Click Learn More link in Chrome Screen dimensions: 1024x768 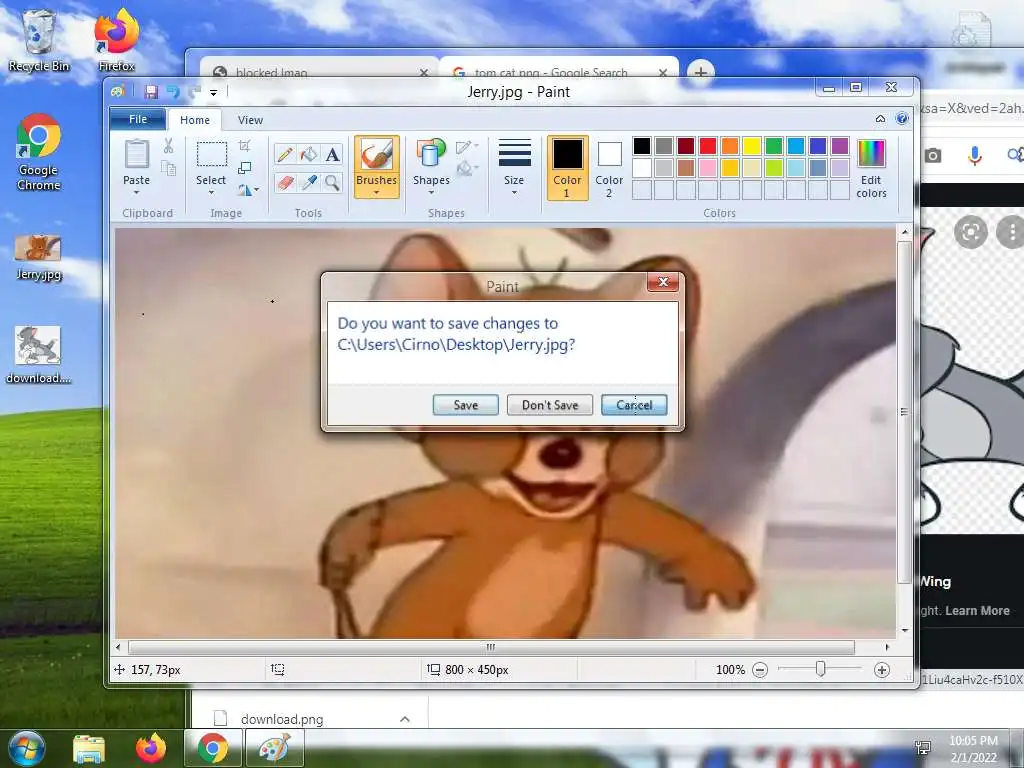(977, 611)
